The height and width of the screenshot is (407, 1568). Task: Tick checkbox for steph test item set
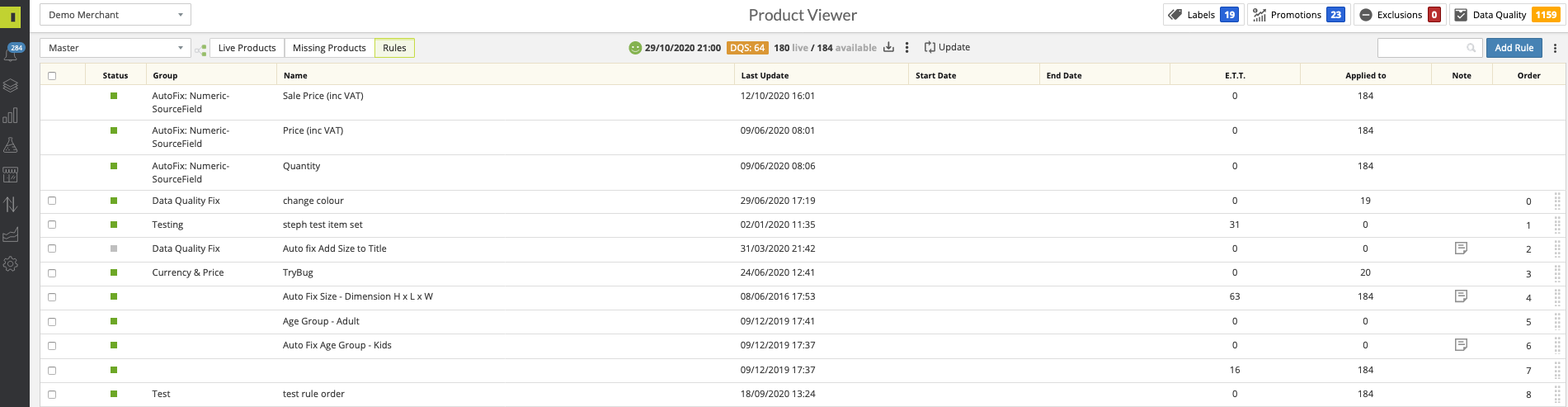coord(52,225)
